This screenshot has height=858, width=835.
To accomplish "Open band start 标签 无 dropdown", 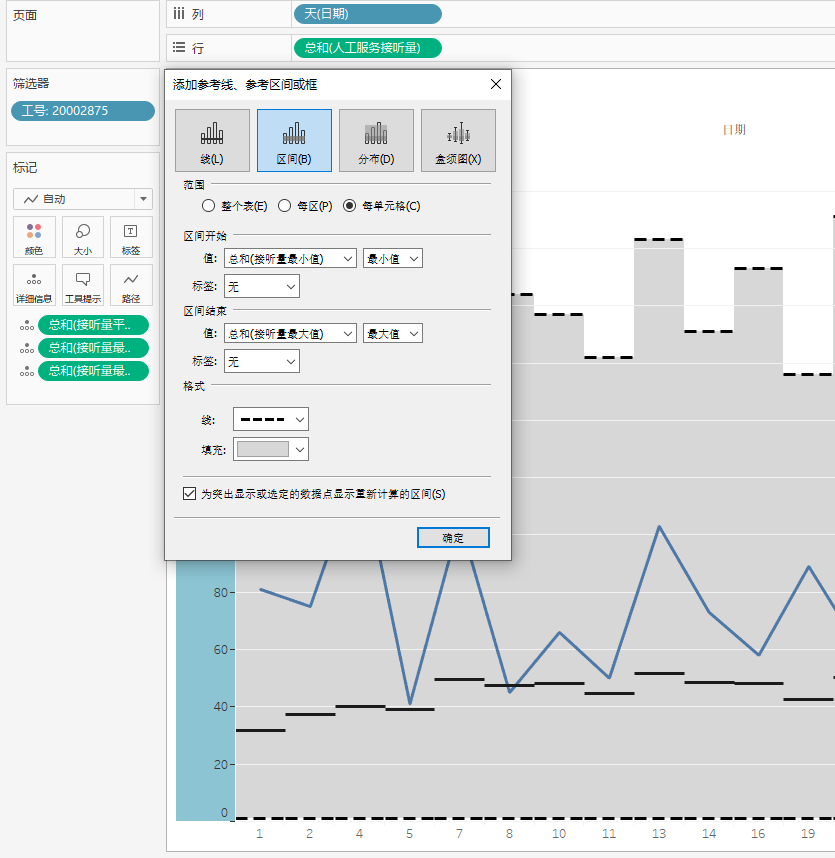I will [x=262, y=286].
